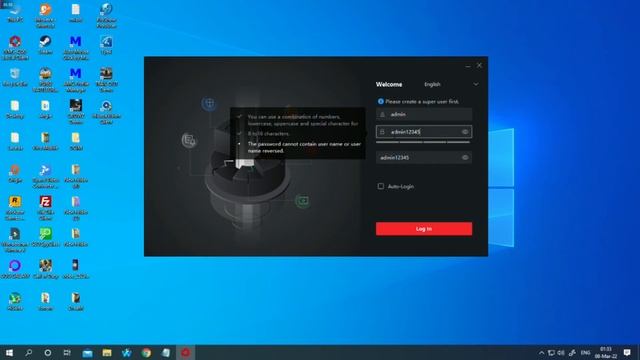Launch Google Chrome from the taskbar

tap(146, 353)
